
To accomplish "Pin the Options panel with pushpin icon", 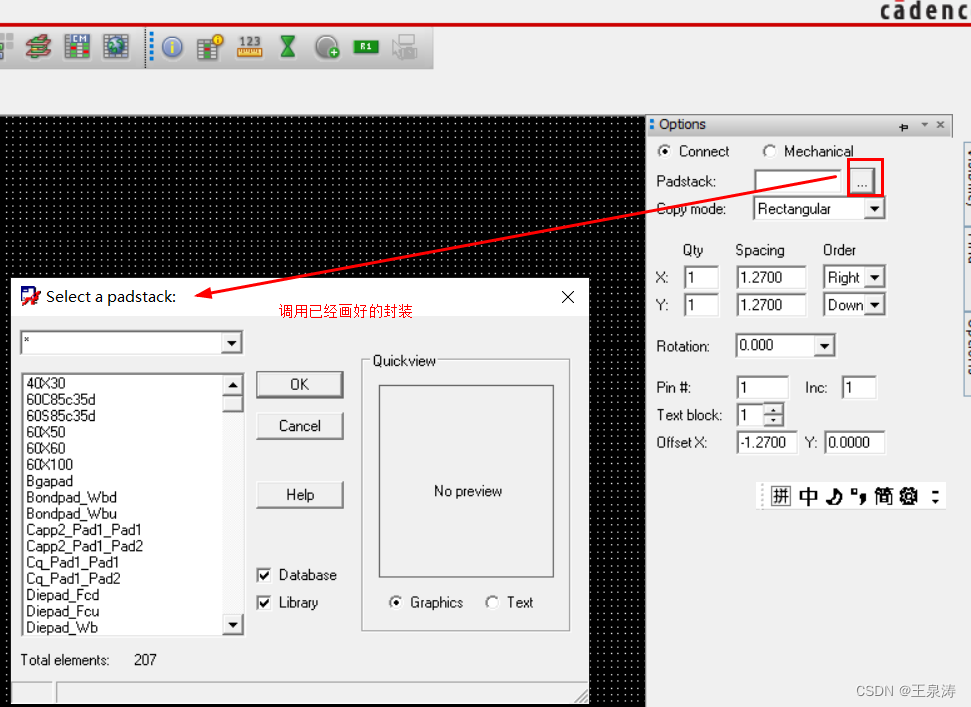I will pos(904,125).
